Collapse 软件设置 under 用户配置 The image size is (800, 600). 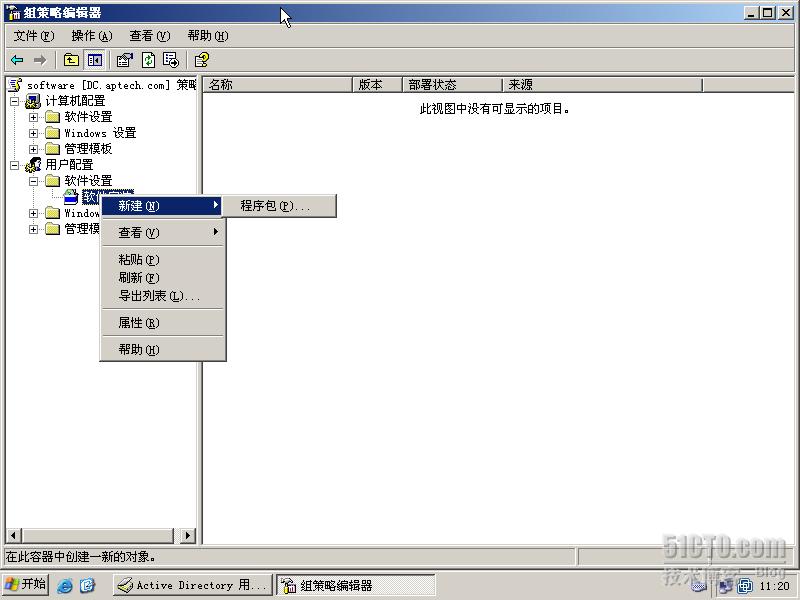tap(34, 181)
